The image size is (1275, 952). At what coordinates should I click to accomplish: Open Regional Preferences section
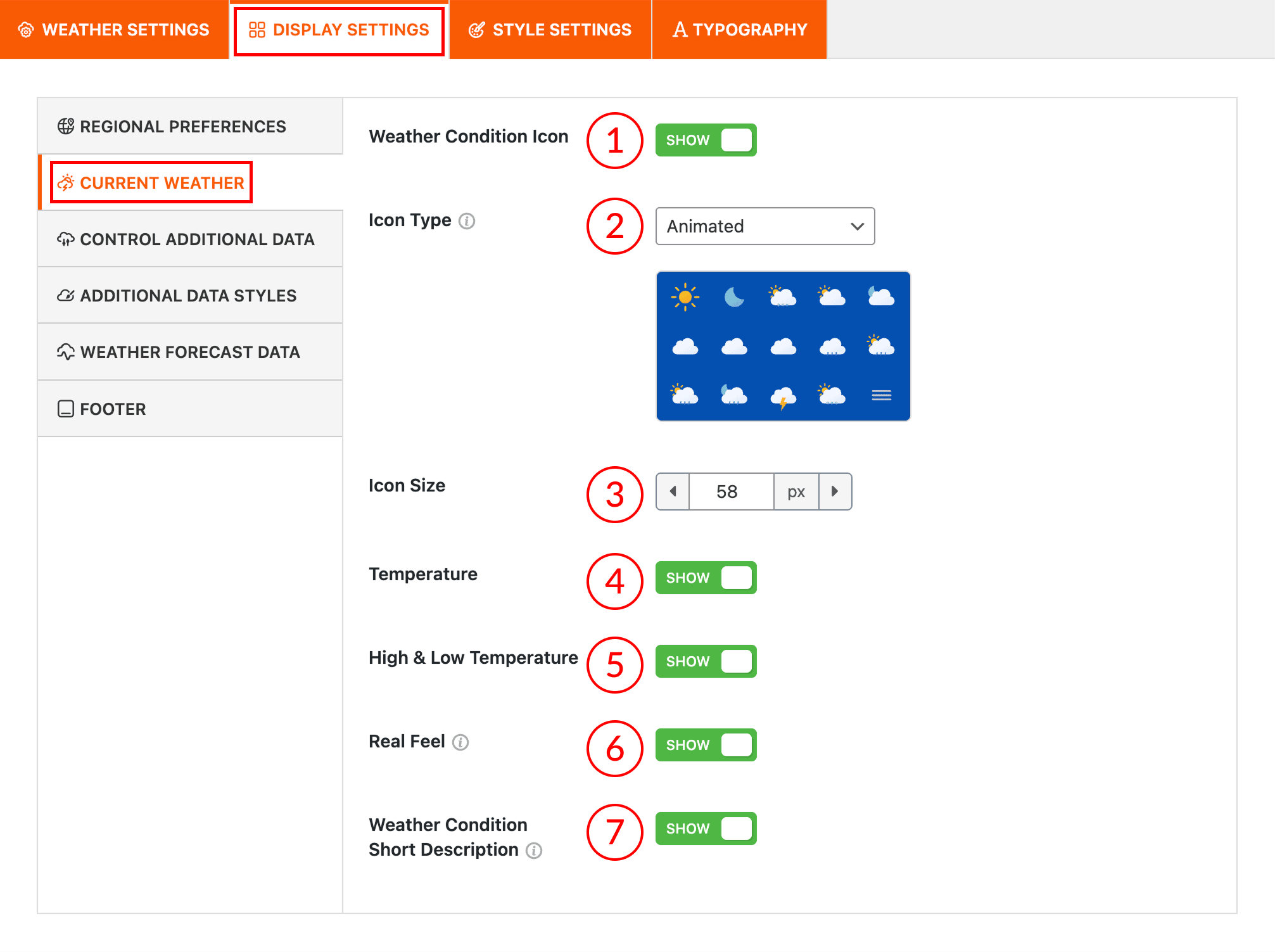[x=183, y=127]
